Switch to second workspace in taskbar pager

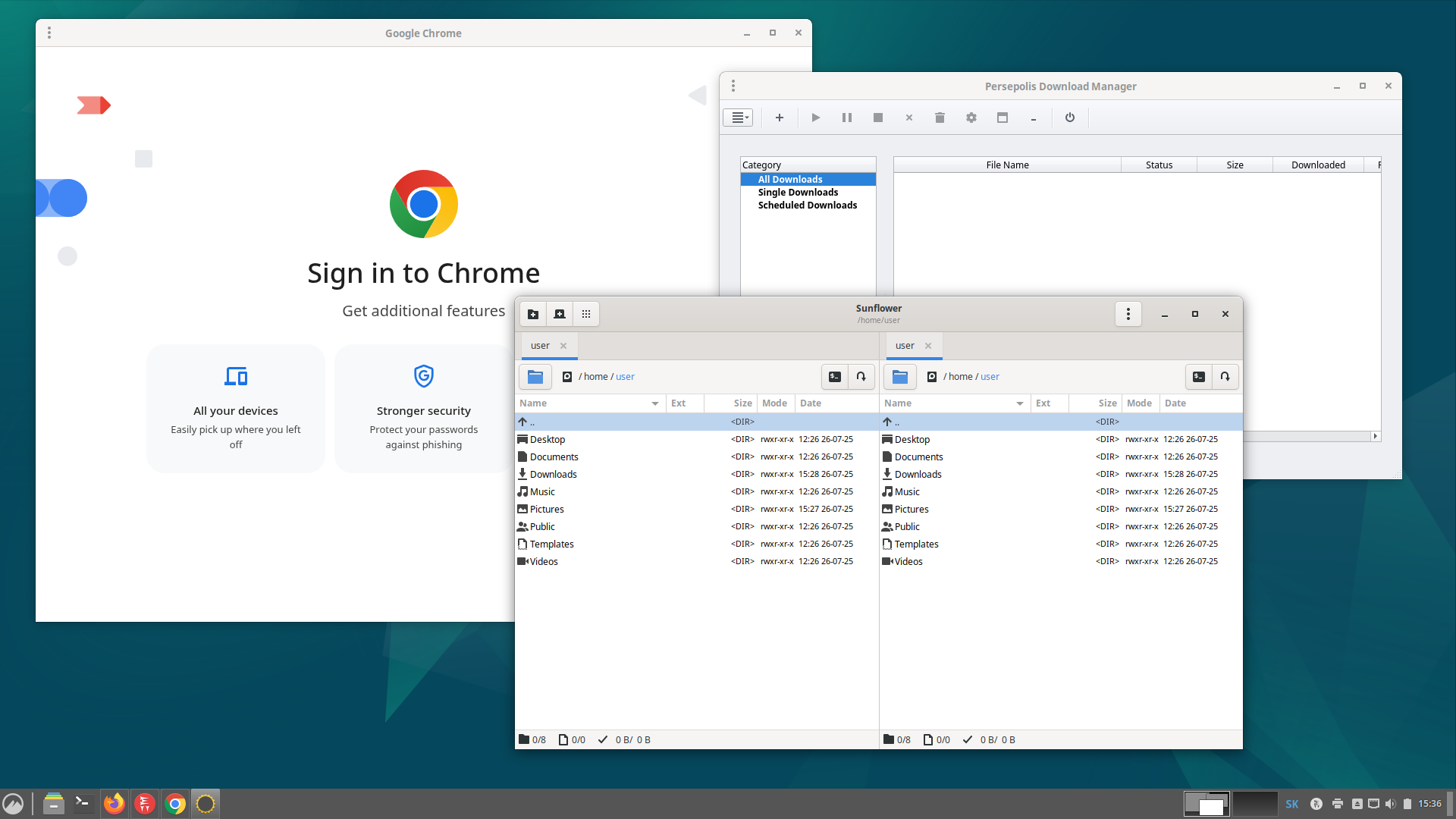pyautogui.click(x=1255, y=804)
